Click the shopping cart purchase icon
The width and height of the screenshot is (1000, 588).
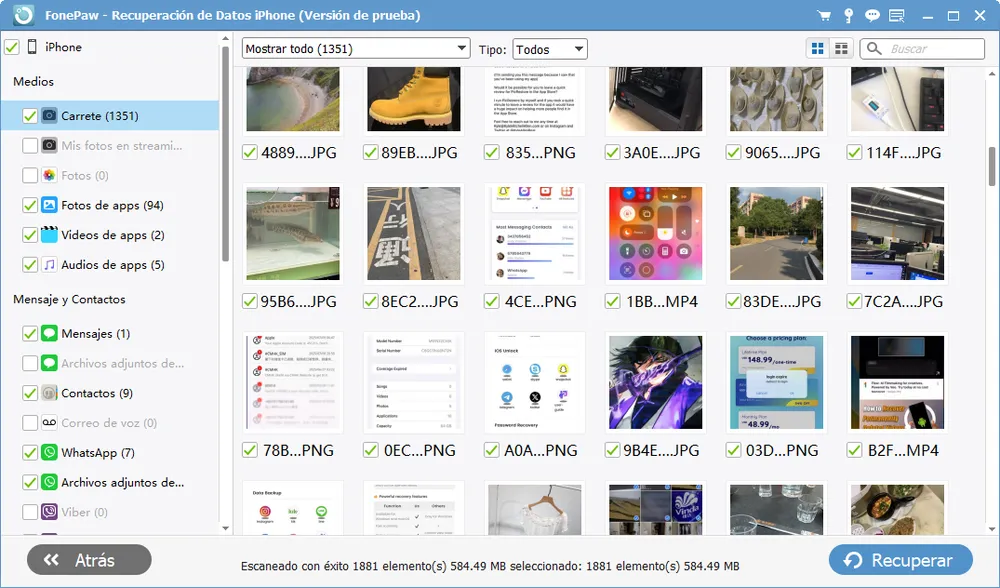(824, 16)
